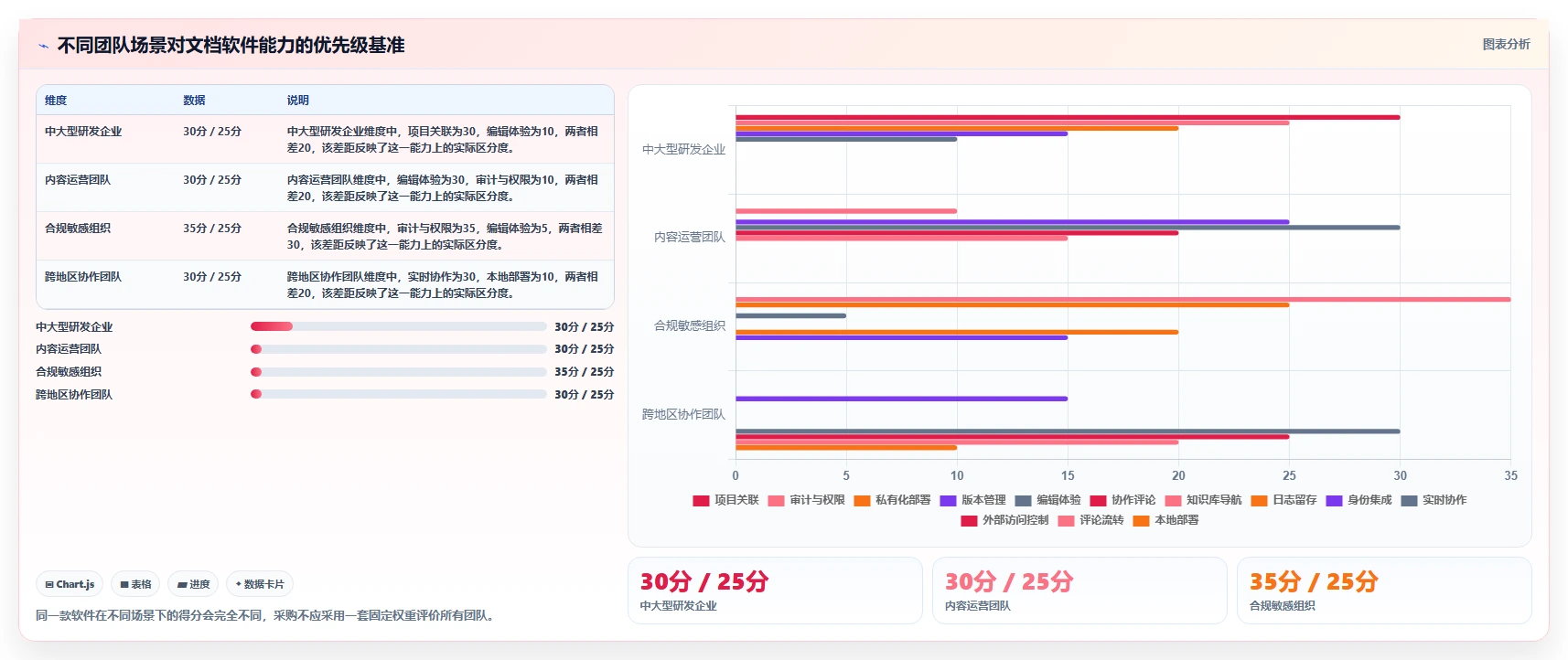Screen dimensions: 1568x660
Task: Toggle the 审计与权限 legend entry
Action: (x=806, y=500)
